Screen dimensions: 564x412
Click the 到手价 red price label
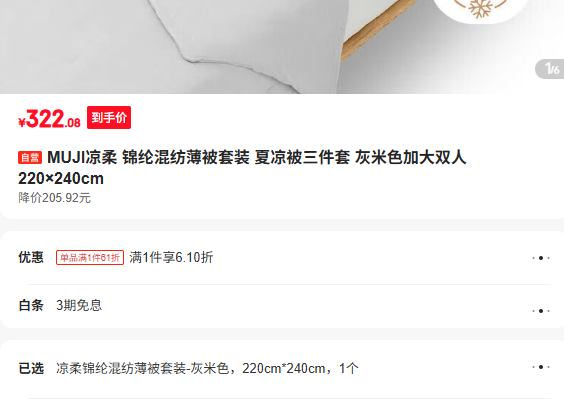(x=109, y=117)
